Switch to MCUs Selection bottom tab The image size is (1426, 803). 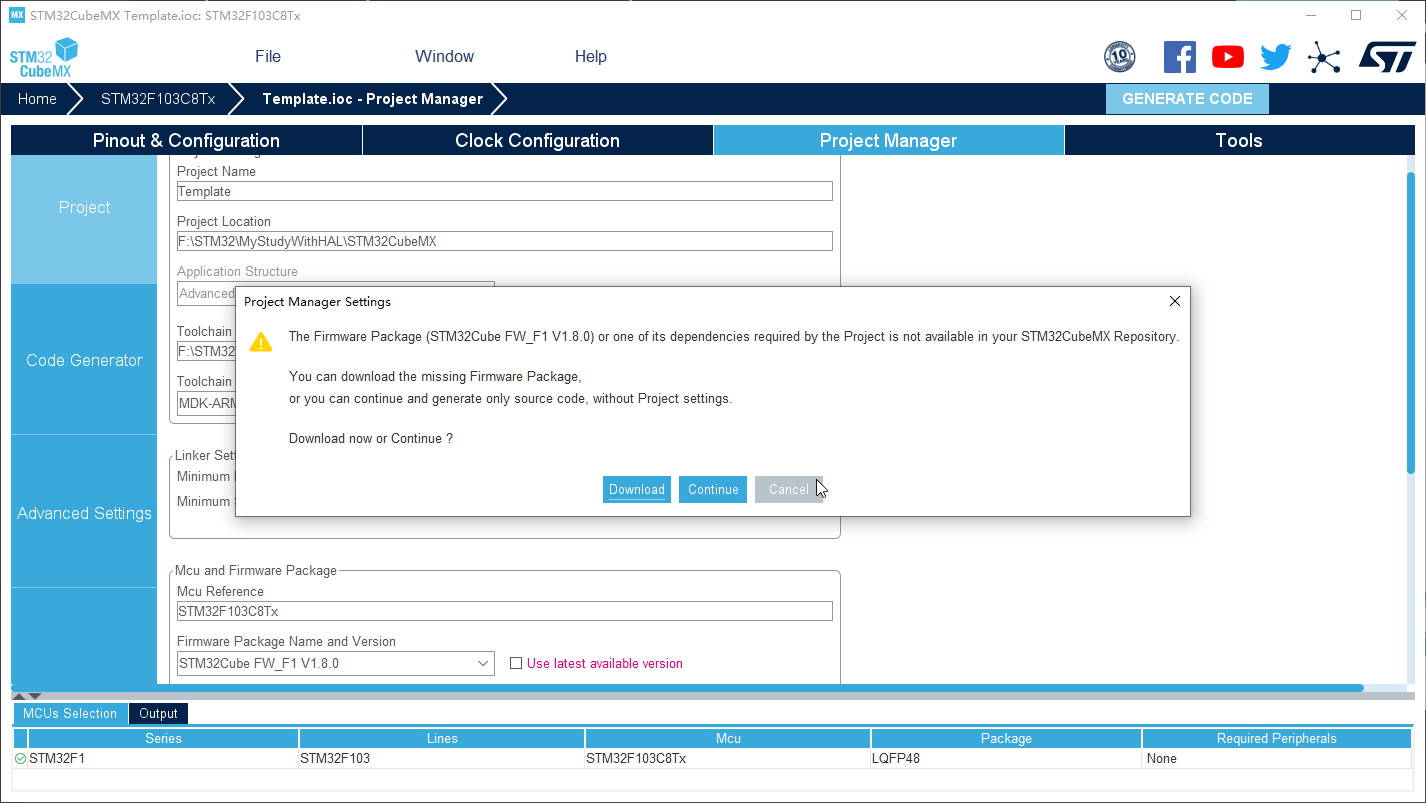click(x=70, y=713)
